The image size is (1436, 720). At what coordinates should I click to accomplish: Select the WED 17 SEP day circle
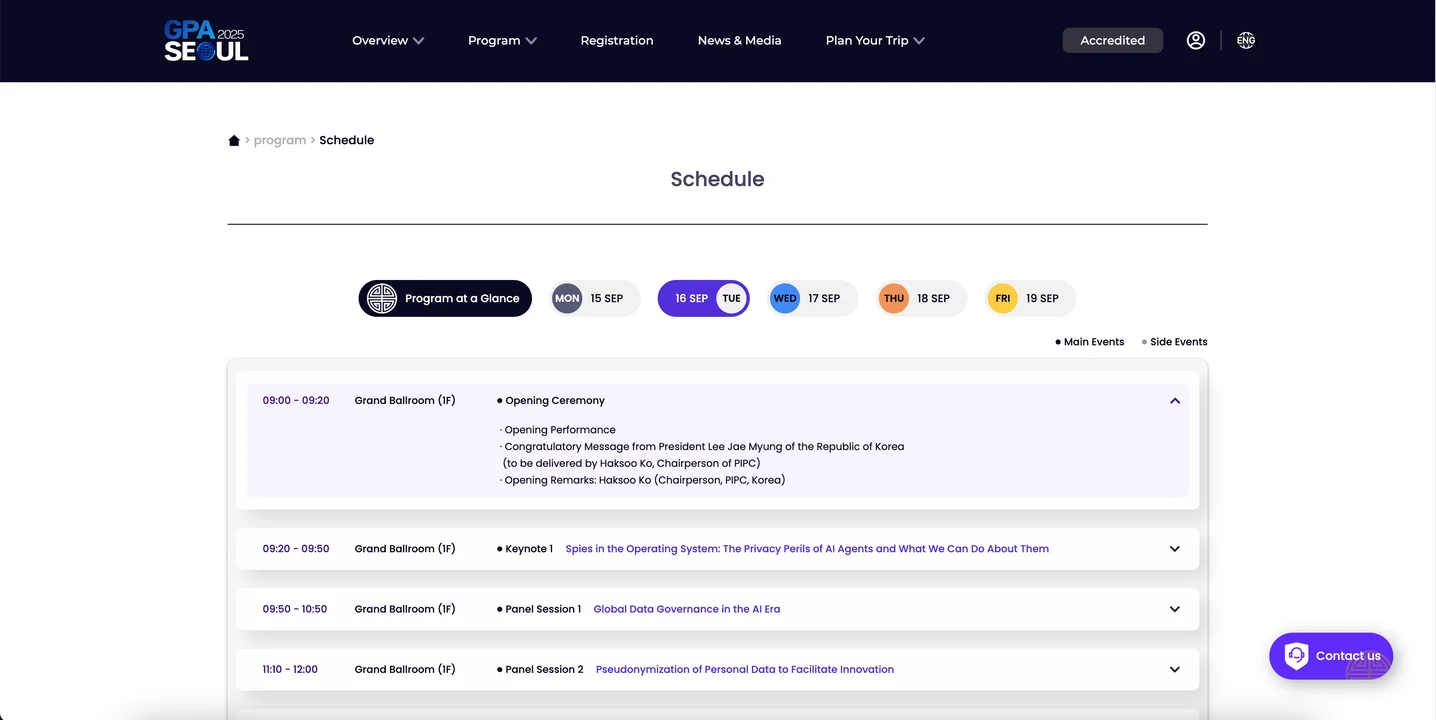tap(785, 298)
